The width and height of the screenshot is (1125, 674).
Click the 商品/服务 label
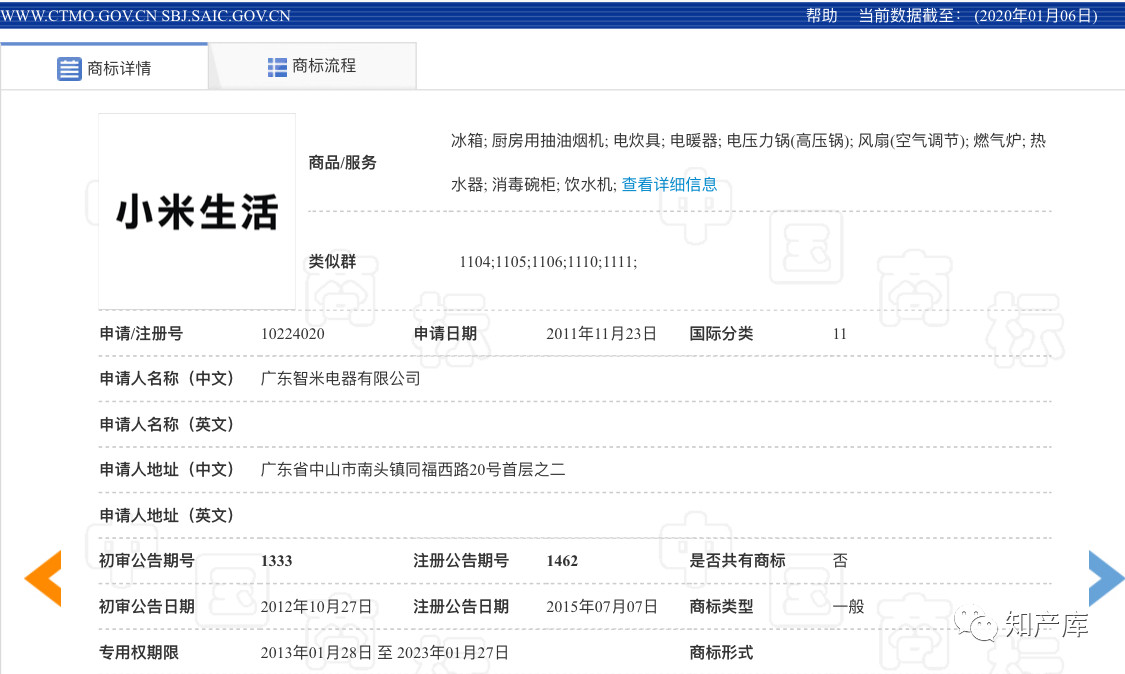pyautogui.click(x=342, y=163)
